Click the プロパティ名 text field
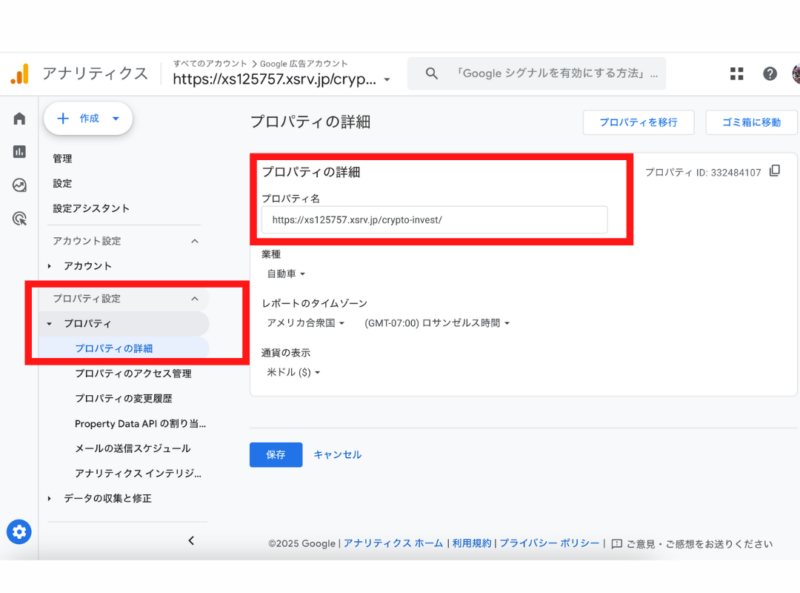This screenshot has width=800, height=593. [x=434, y=220]
